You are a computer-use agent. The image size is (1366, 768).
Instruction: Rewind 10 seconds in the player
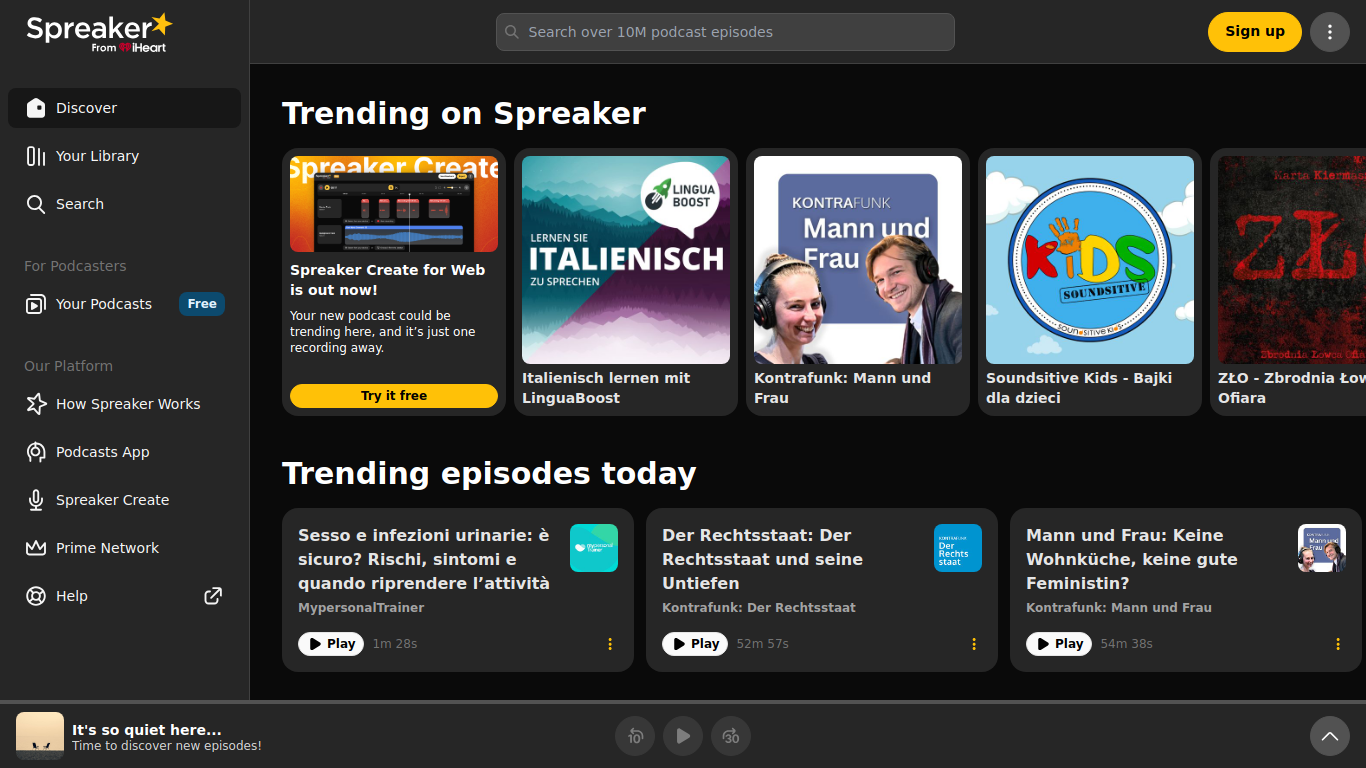click(x=635, y=736)
